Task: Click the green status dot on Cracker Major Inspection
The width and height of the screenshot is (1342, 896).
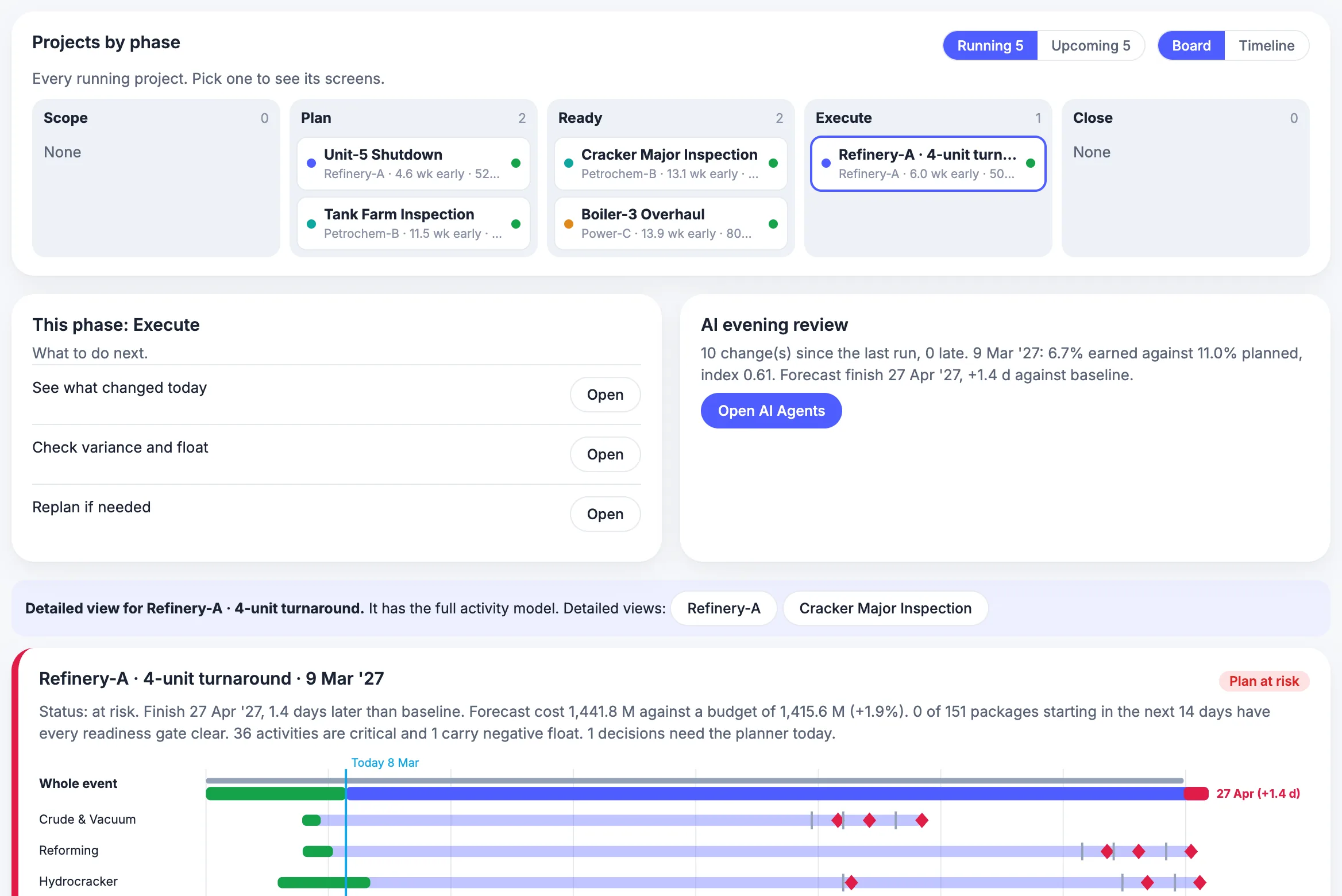Action: point(773,163)
